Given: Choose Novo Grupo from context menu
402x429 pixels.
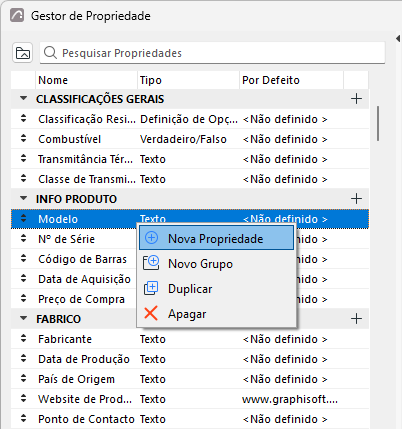Looking at the screenshot, I should point(216,263).
